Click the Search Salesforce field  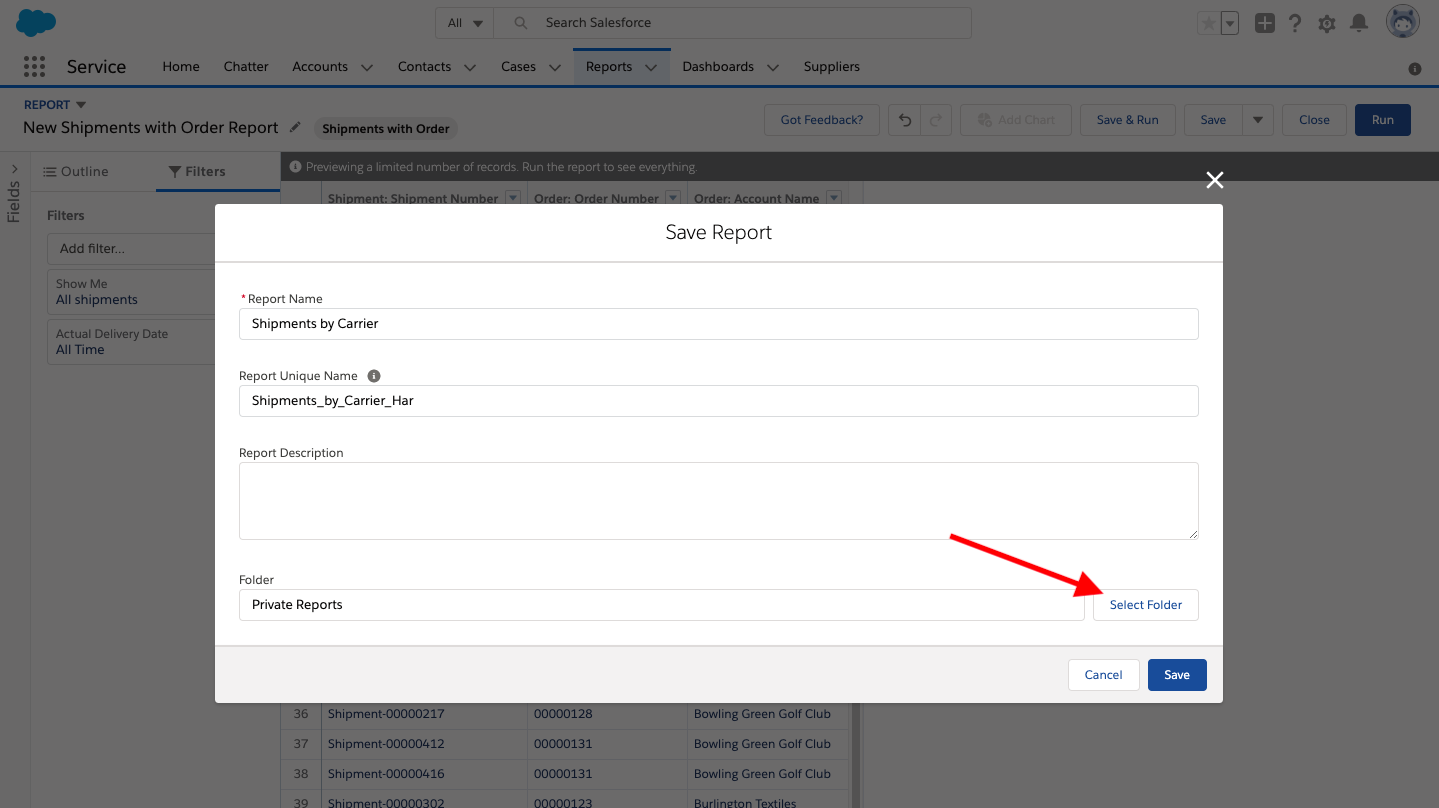733,23
